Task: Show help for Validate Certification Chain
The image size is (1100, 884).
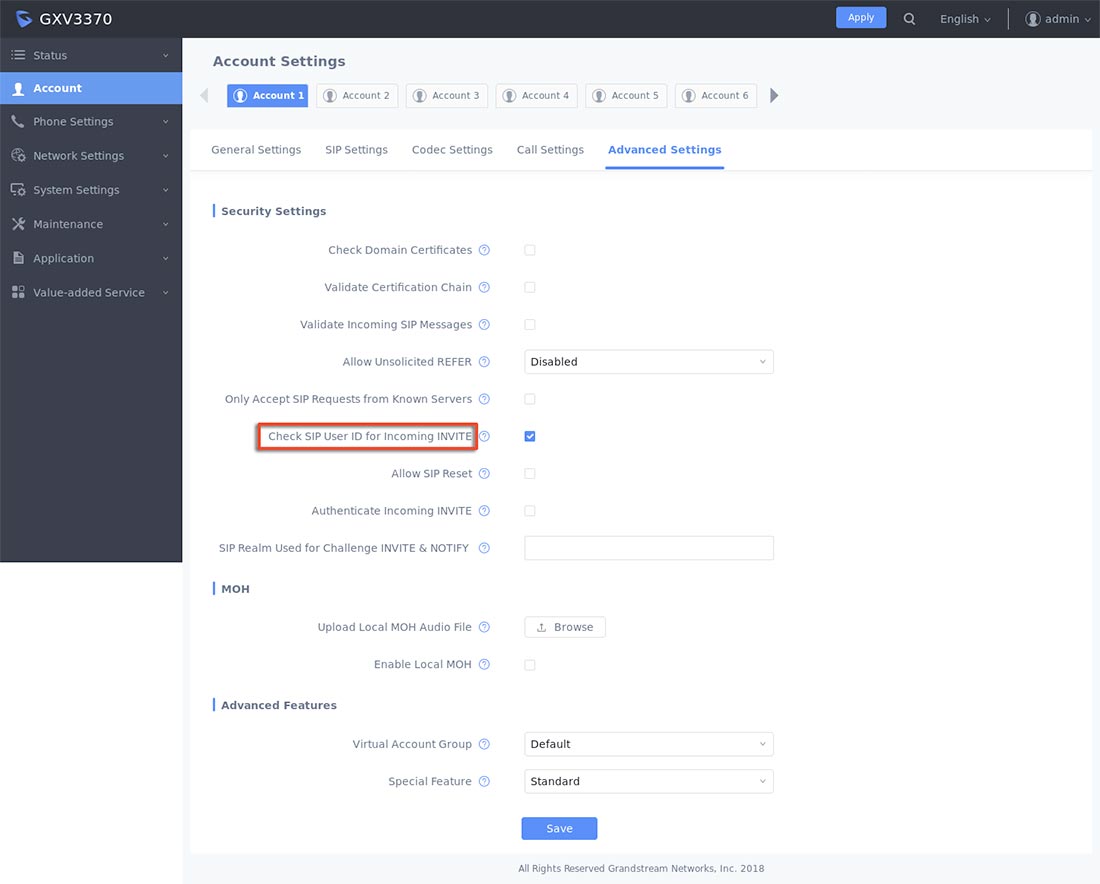Action: (x=484, y=287)
